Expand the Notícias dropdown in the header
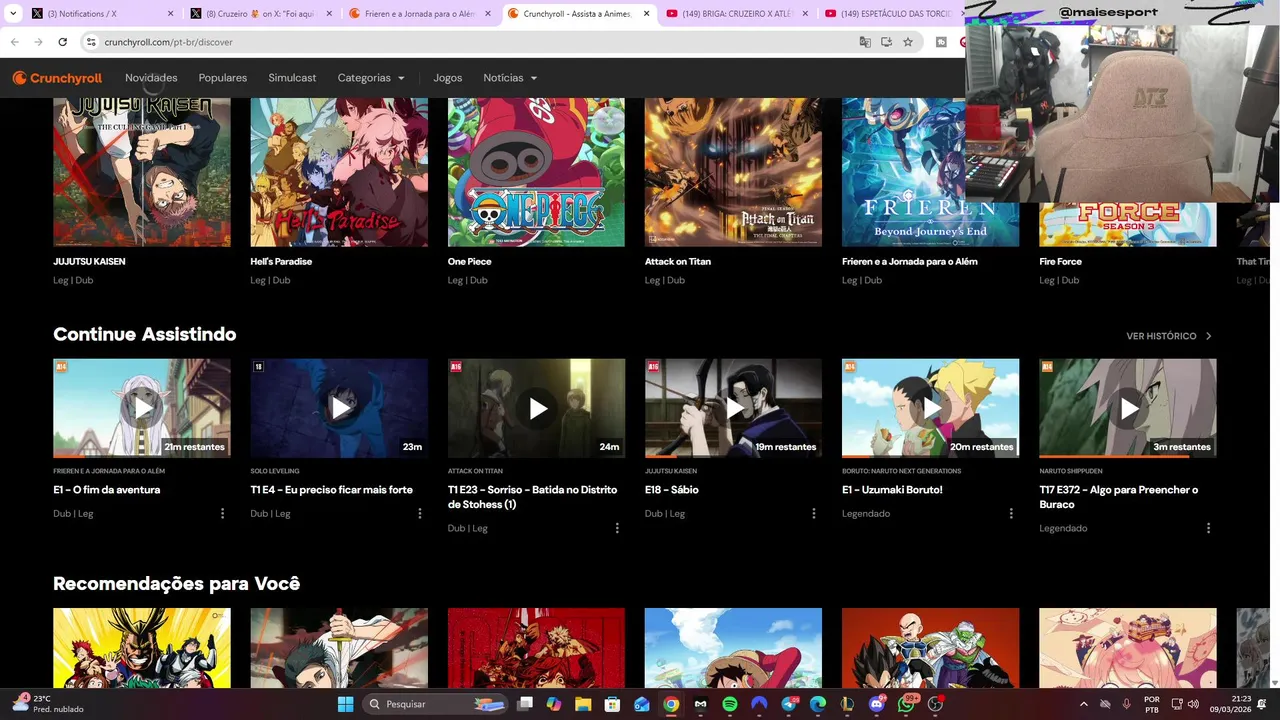Screen dimensions: 1280x720 pos(510,78)
